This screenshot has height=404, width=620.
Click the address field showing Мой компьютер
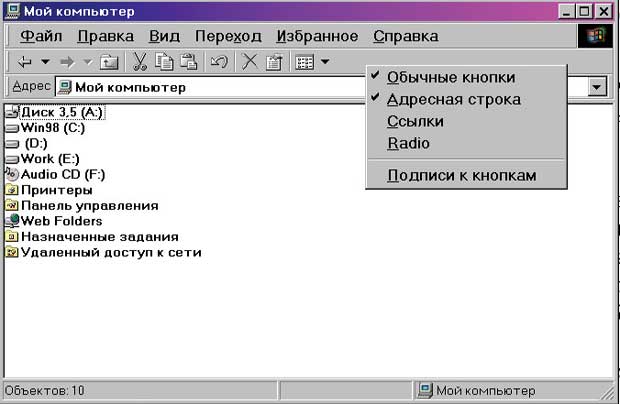pos(210,87)
